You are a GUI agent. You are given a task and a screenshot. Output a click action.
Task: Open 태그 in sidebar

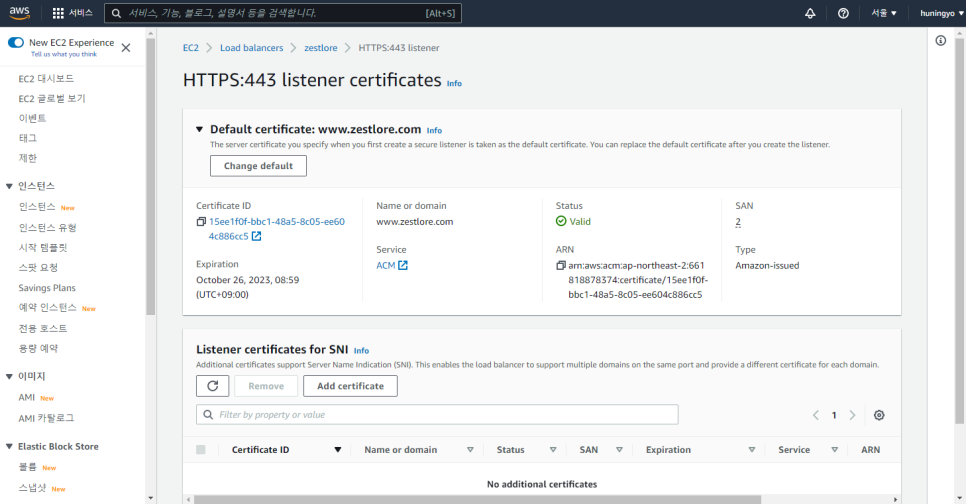(28, 138)
